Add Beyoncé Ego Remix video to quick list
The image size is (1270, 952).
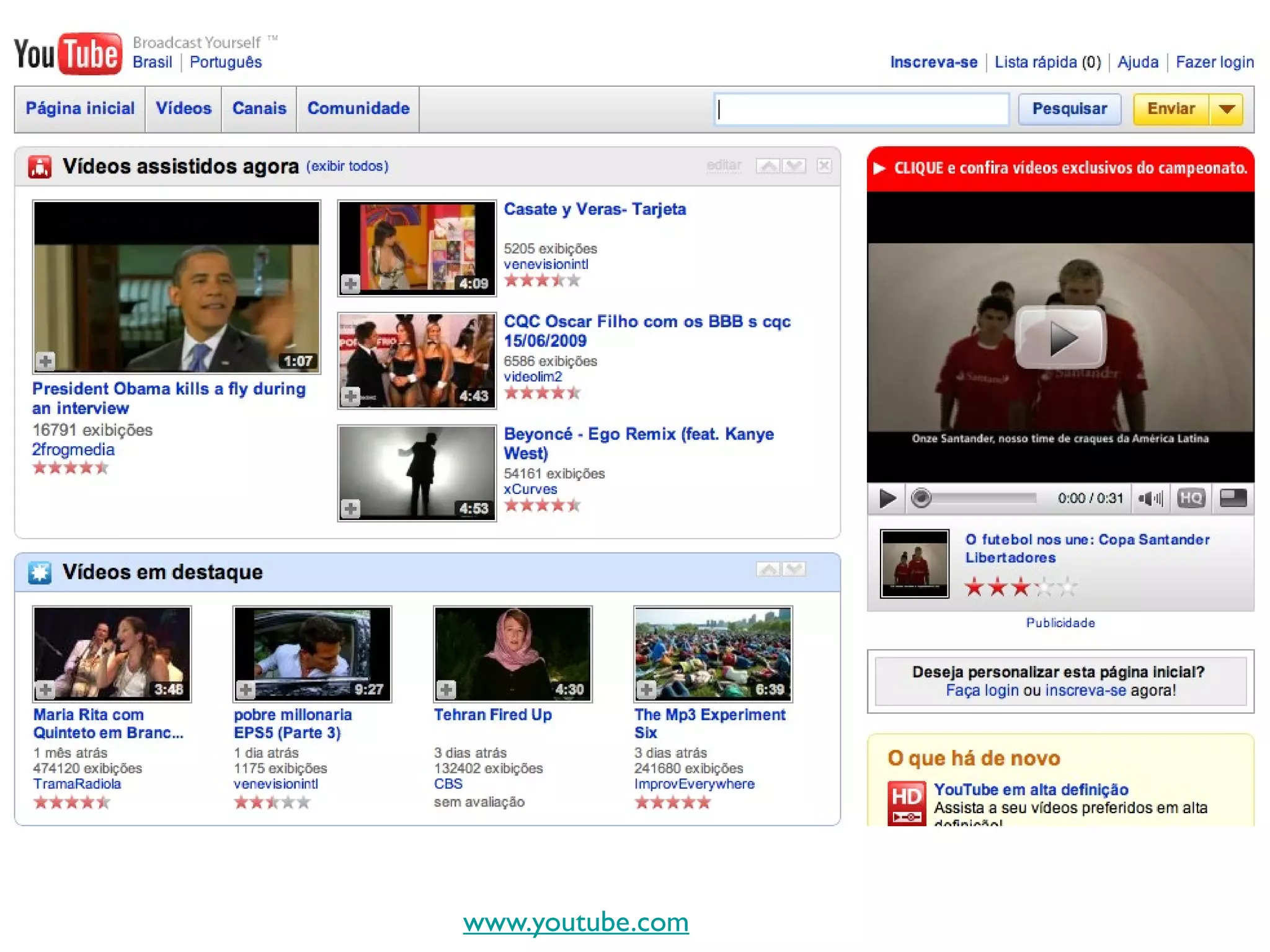coord(350,509)
